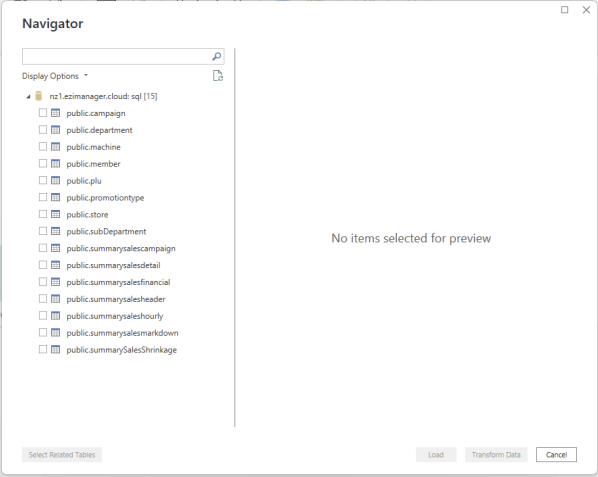Click table icon beside public.store
The image size is (598, 477).
coord(55,214)
